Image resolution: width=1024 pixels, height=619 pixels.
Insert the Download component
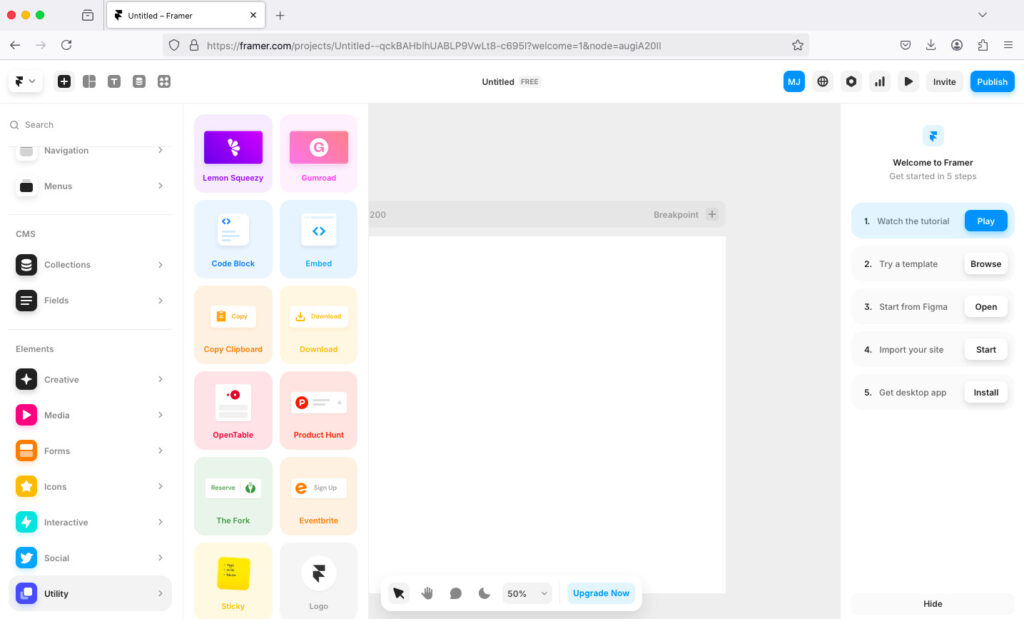[x=319, y=325]
